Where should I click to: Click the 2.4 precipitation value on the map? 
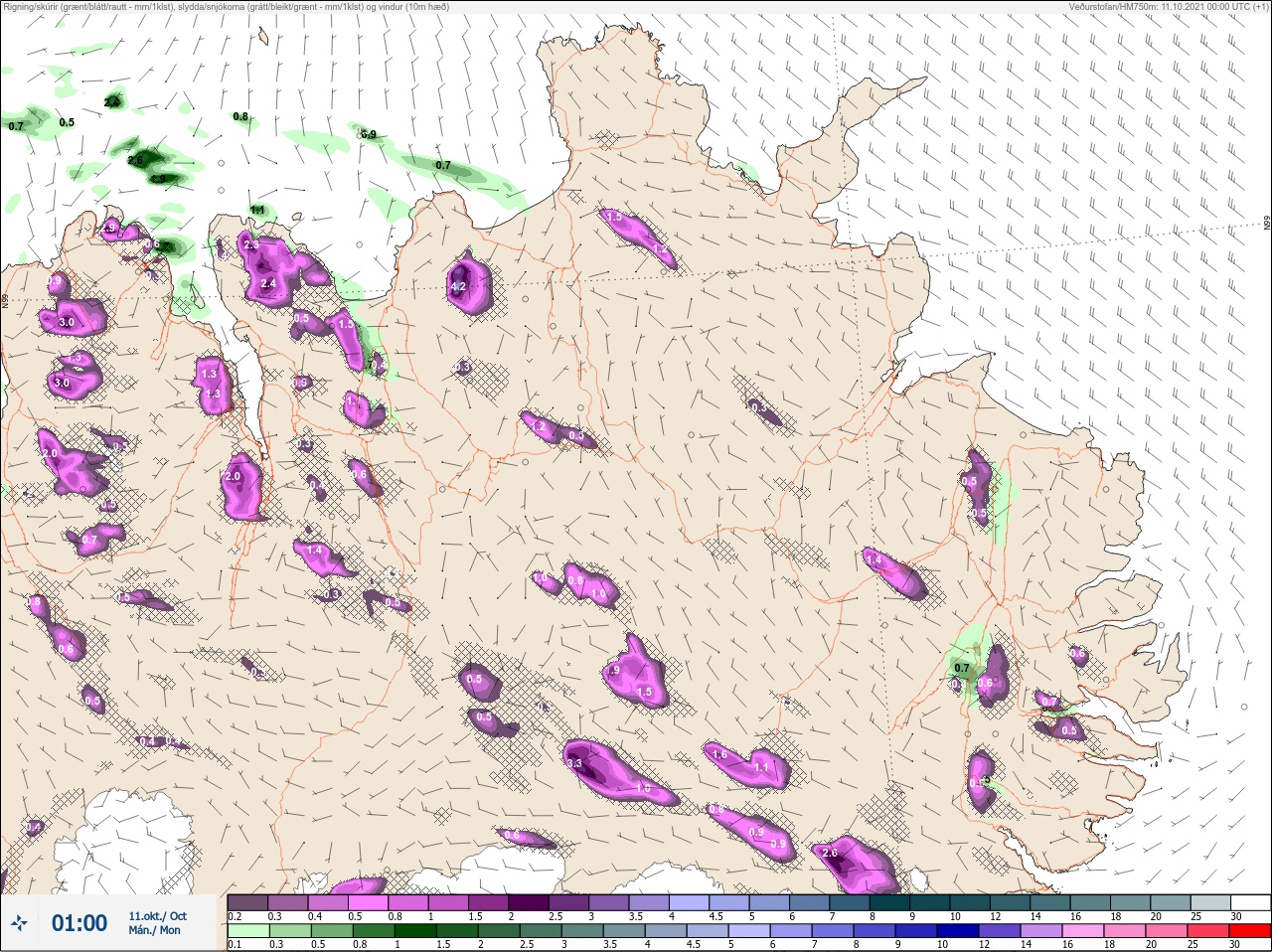267,284
